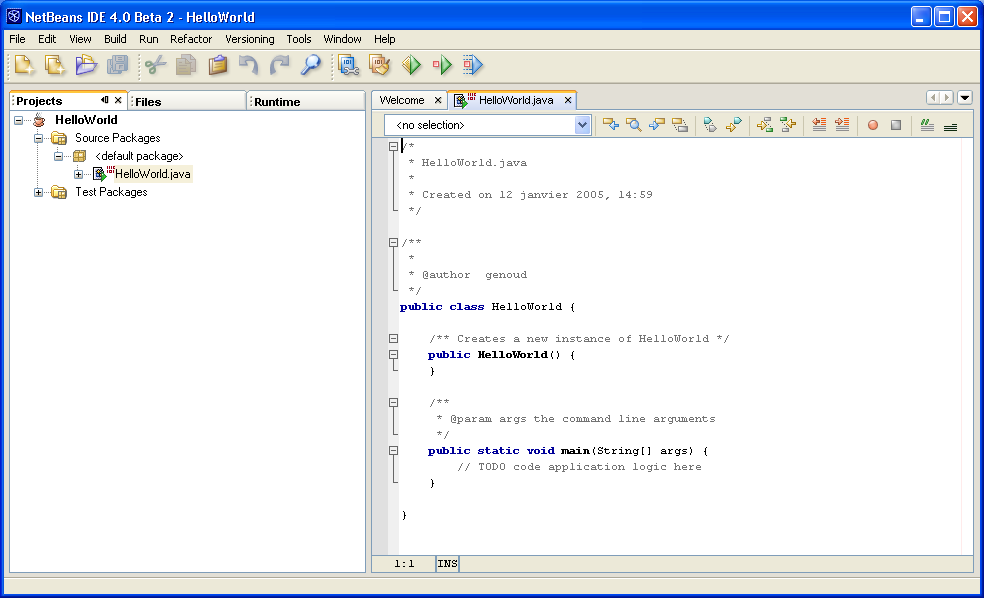Click the 1:1 cursor position in status bar

coord(404,563)
